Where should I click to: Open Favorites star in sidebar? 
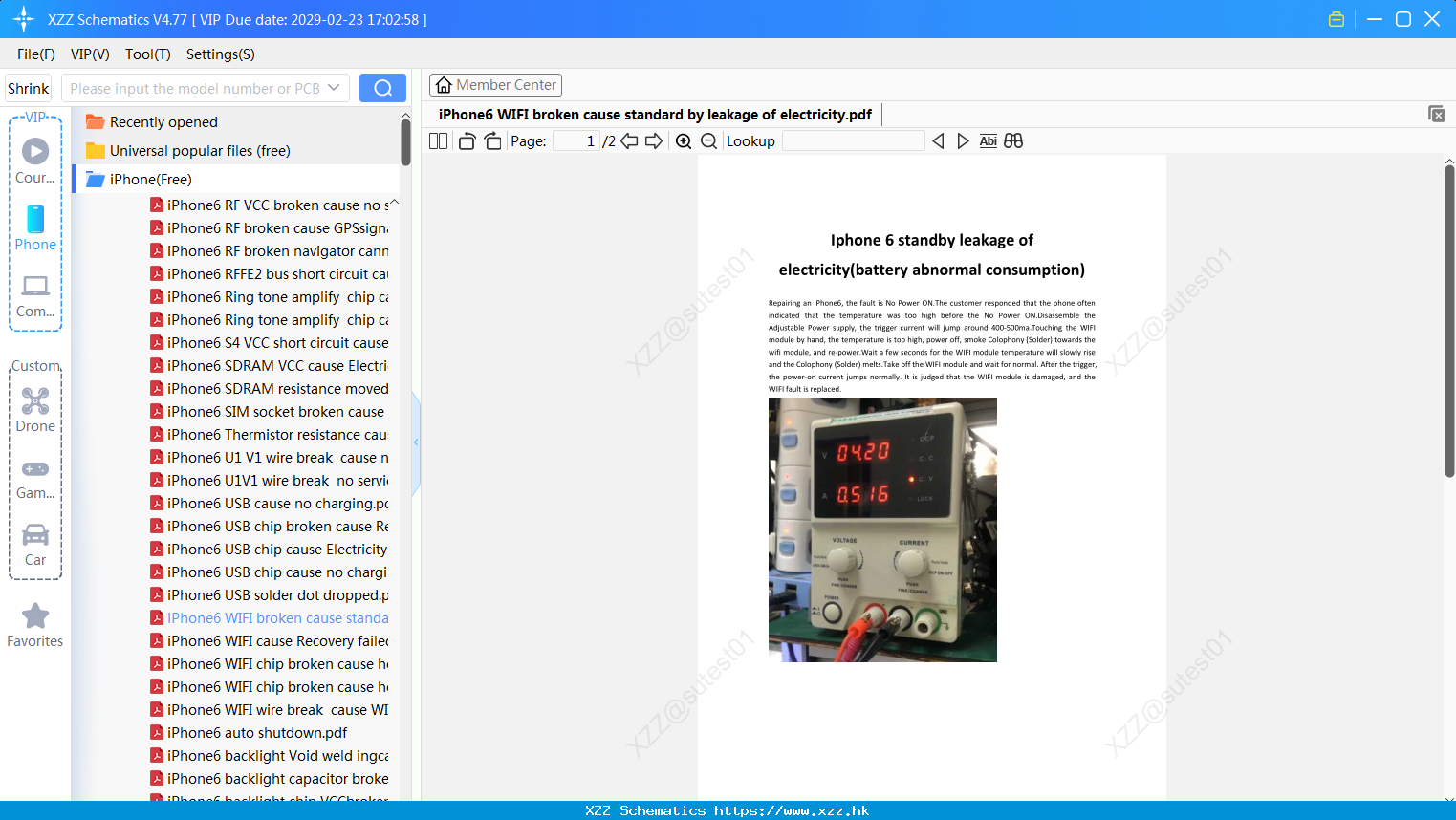click(35, 625)
